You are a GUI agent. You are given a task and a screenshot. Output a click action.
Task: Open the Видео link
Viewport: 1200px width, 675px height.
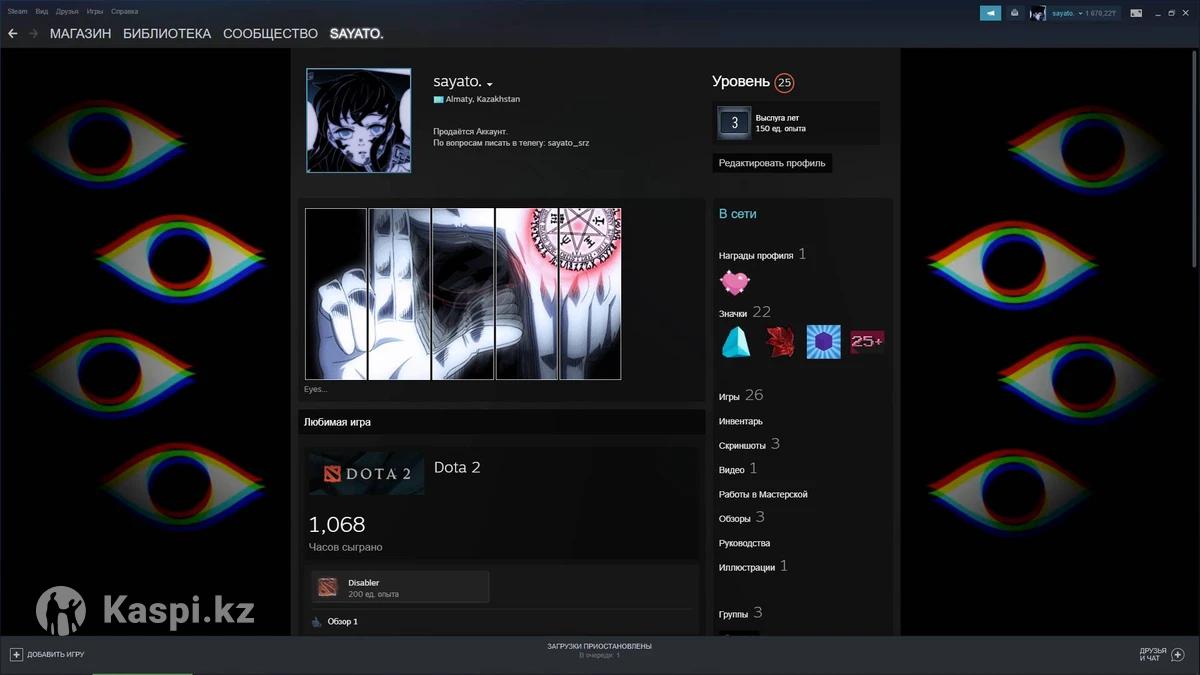tap(732, 470)
